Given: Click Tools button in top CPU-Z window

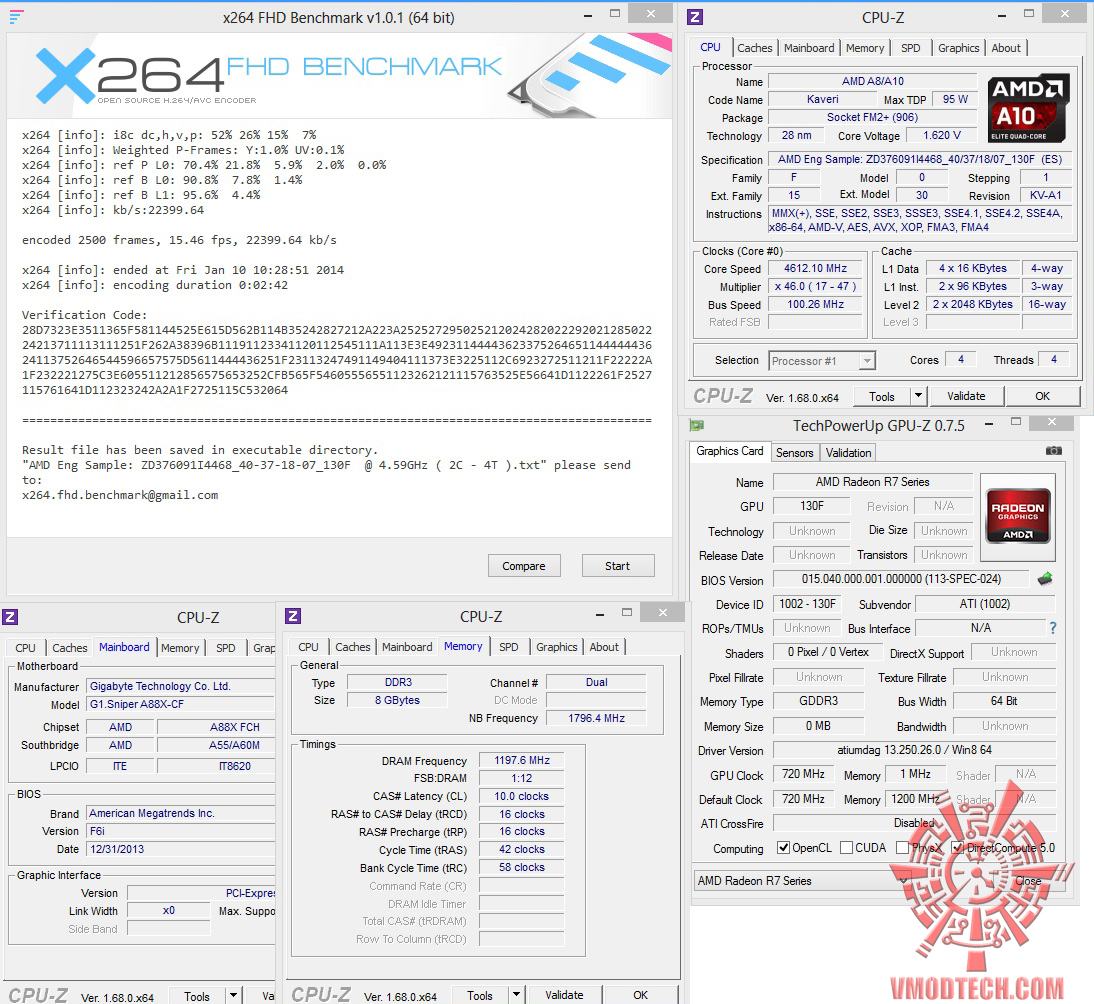Looking at the screenshot, I should 882,396.
